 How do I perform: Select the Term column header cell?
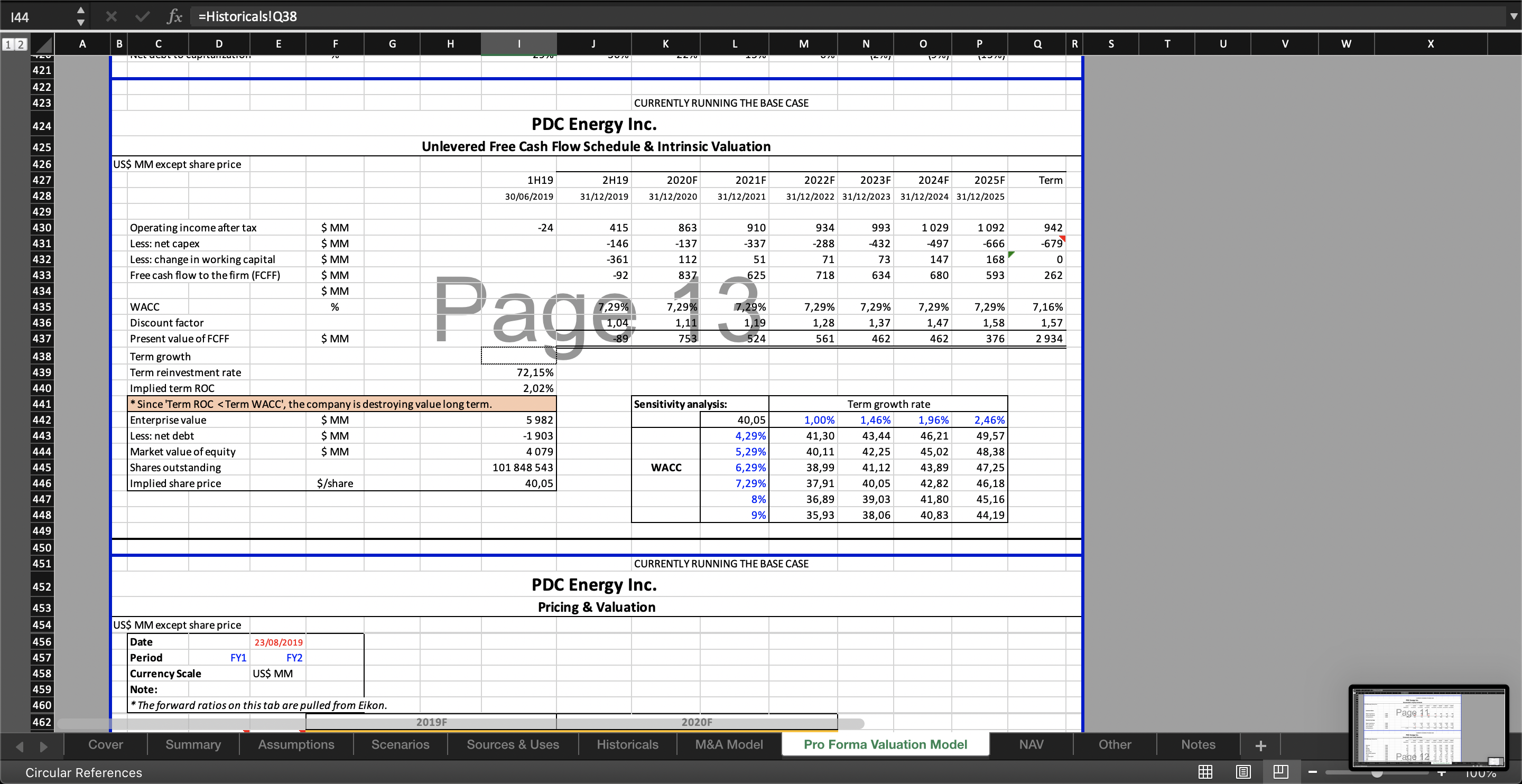pos(1037,180)
